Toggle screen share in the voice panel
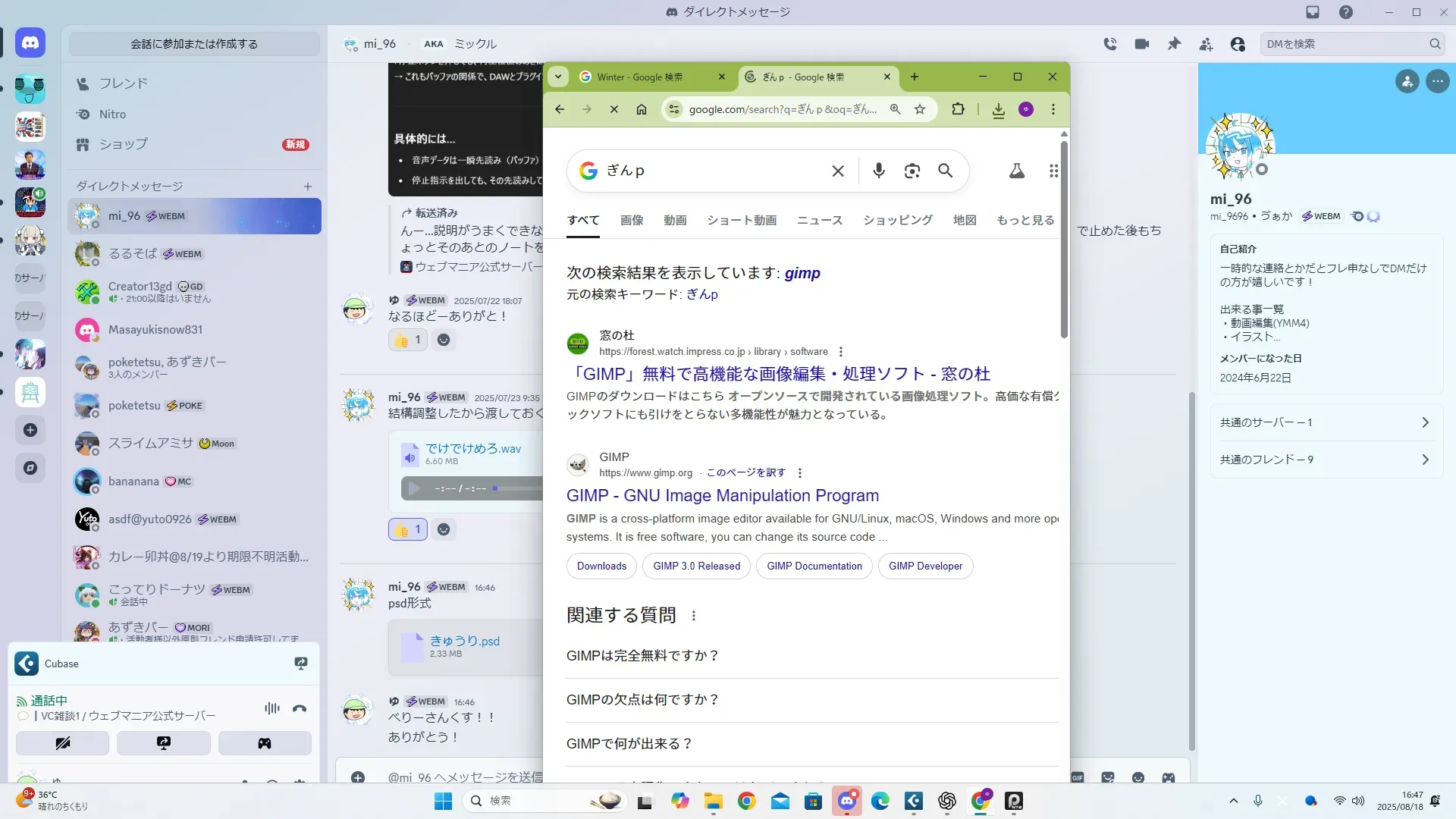 click(x=163, y=743)
